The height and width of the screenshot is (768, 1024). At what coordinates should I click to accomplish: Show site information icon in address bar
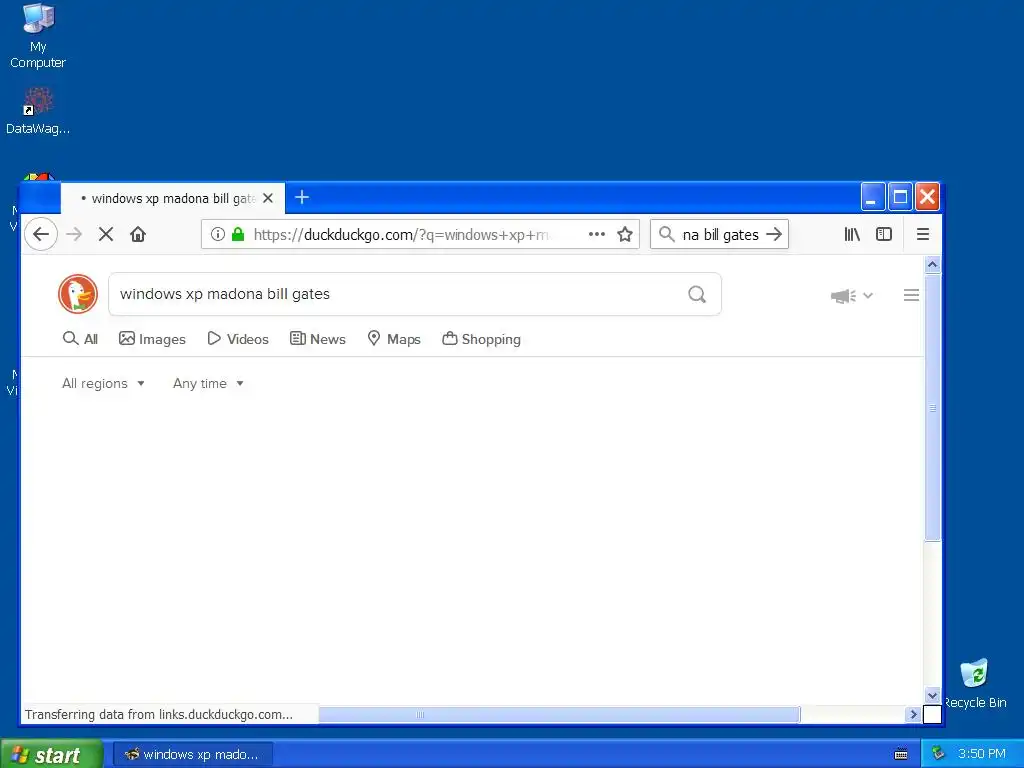[217, 234]
